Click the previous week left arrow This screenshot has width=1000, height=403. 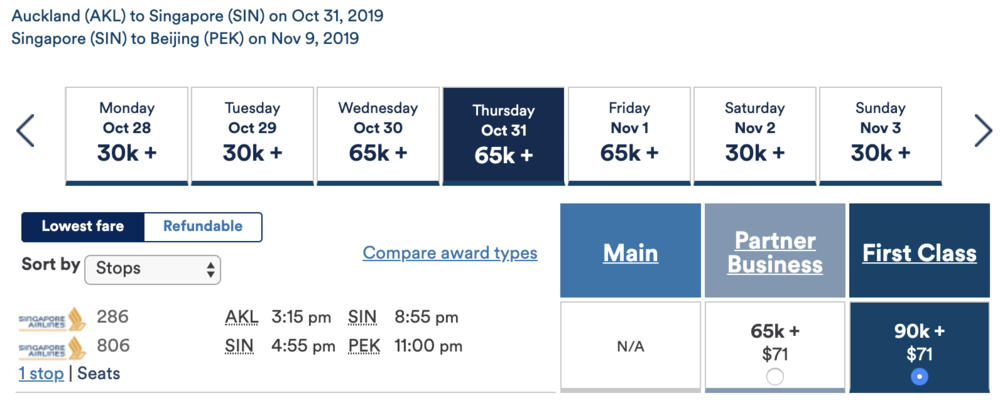pyautogui.click(x=26, y=131)
